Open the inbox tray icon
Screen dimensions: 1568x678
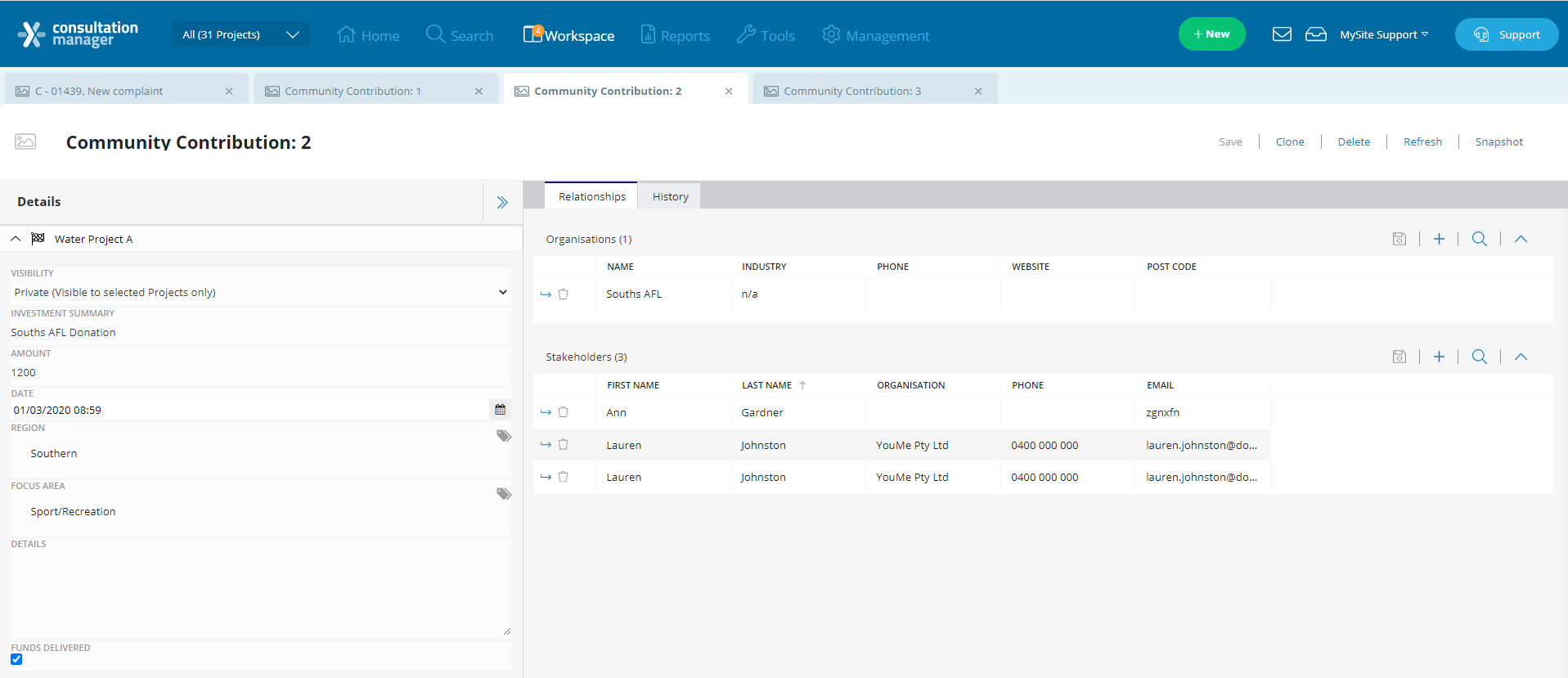pyautogui.click(x=1316, y=34)
